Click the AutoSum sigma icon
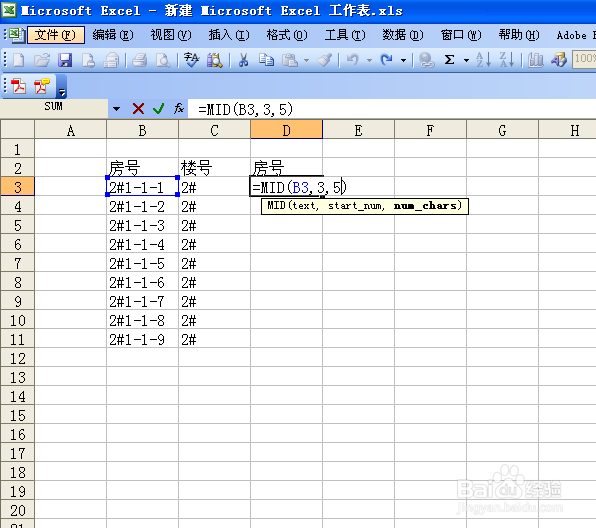 (449, 60)
